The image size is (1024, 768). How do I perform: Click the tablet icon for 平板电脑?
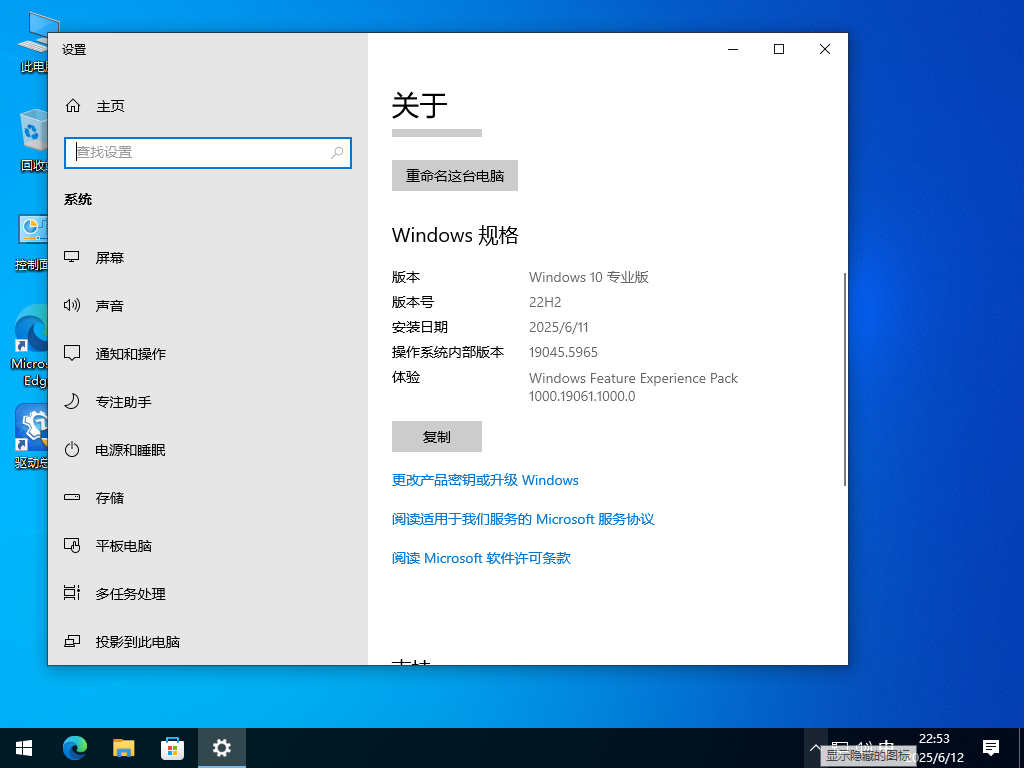click(x=72, y=545)
